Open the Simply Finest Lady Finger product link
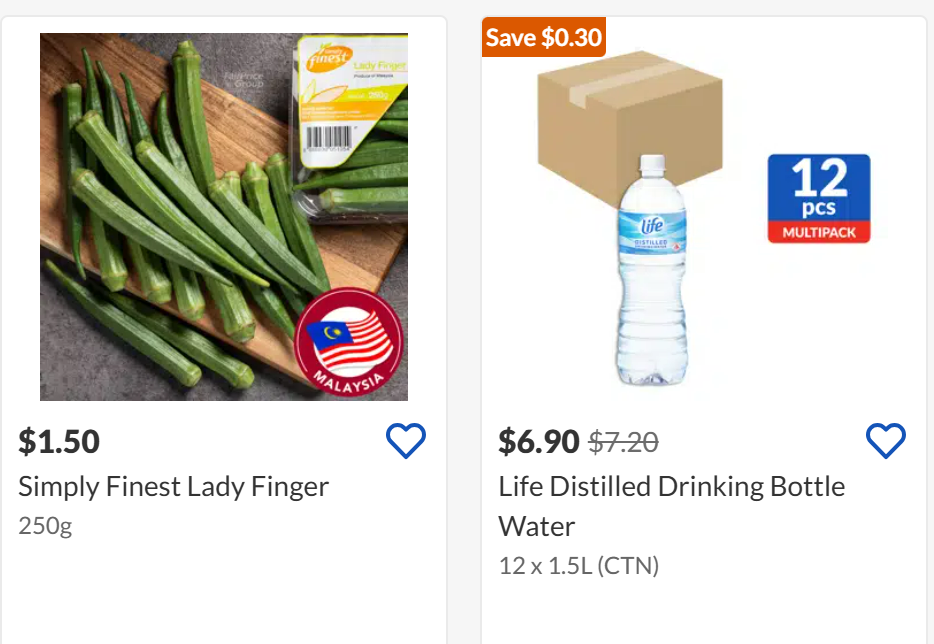The height and width of the screenshot is (644, 934). pyautogui.click(x=174, y=487)
